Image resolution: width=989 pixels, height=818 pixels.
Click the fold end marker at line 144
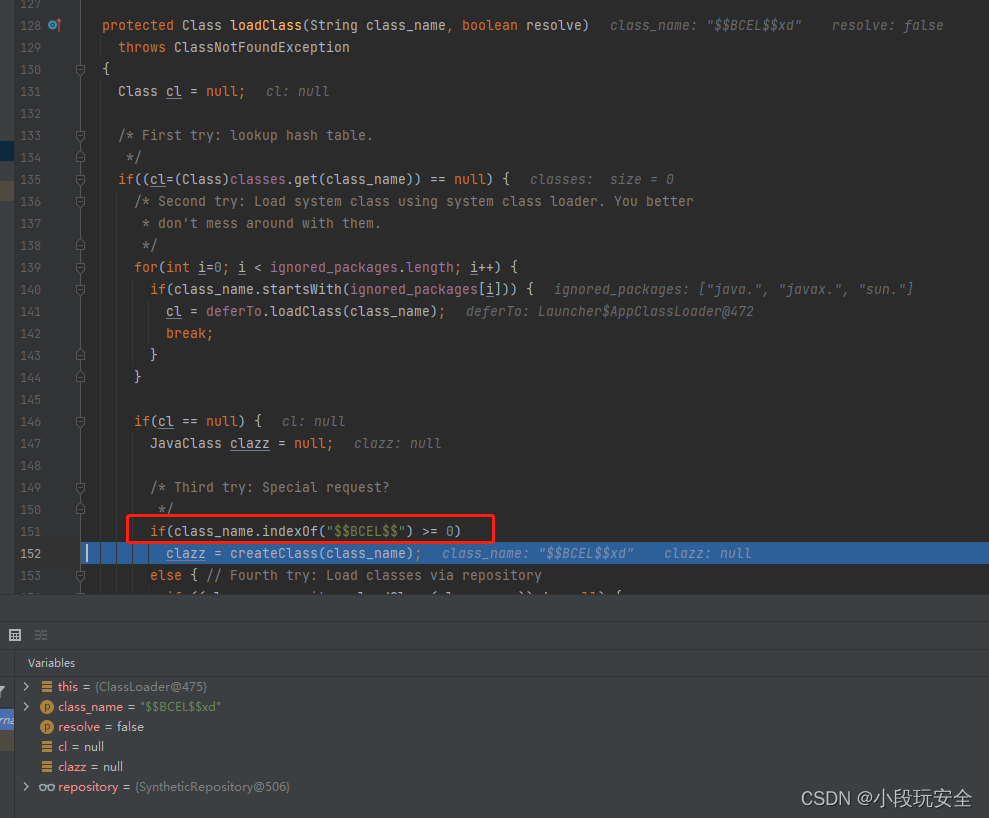tap(80, 377)
